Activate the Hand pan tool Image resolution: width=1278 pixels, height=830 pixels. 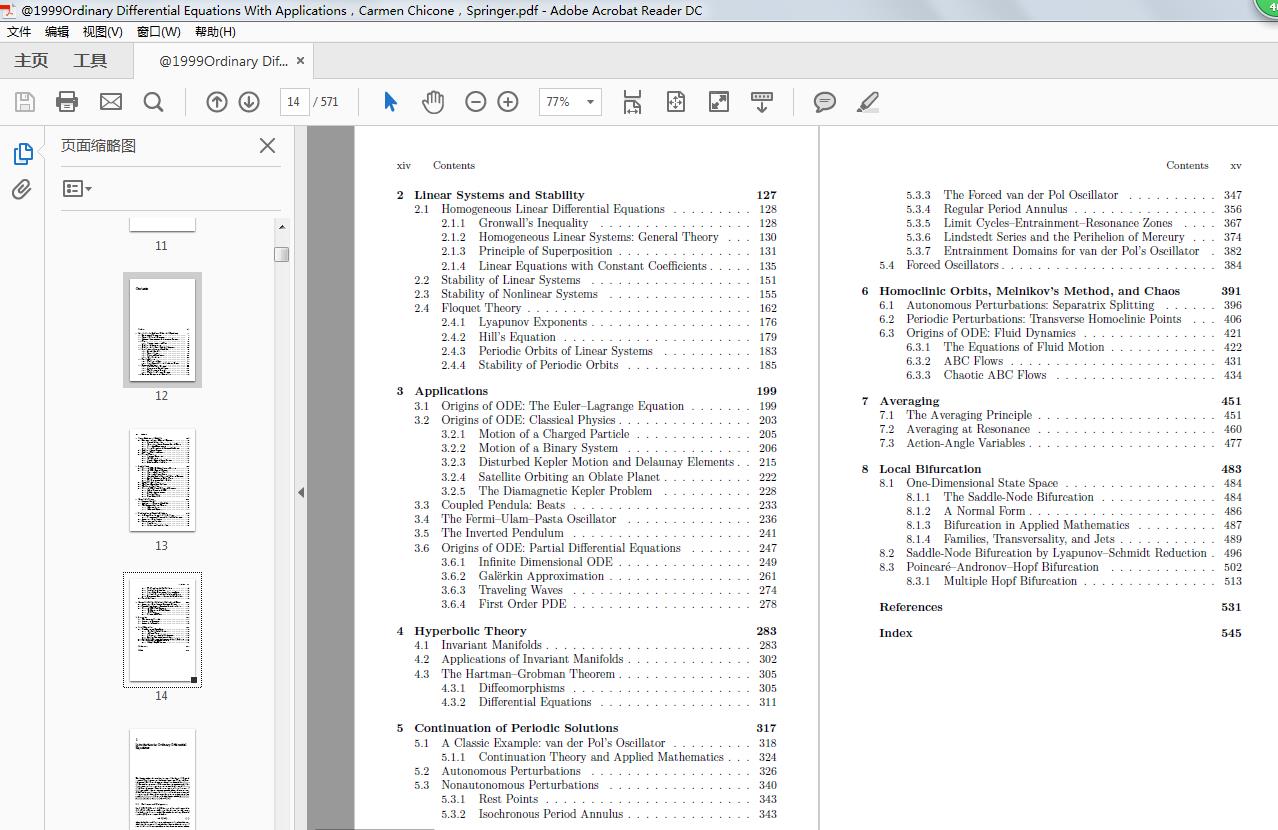tap(433, 102)
